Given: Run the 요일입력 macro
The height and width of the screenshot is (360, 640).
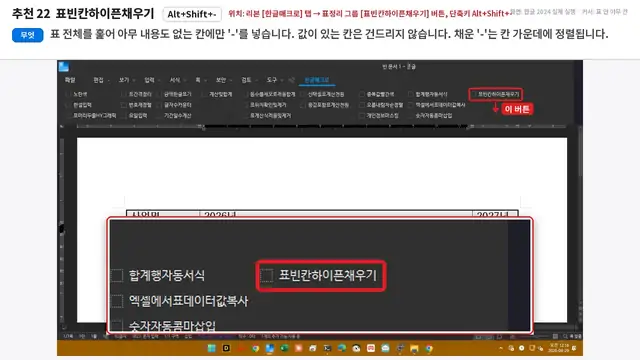Looking at the screenshot, I should pyautogui.click(x=135, y=116).
